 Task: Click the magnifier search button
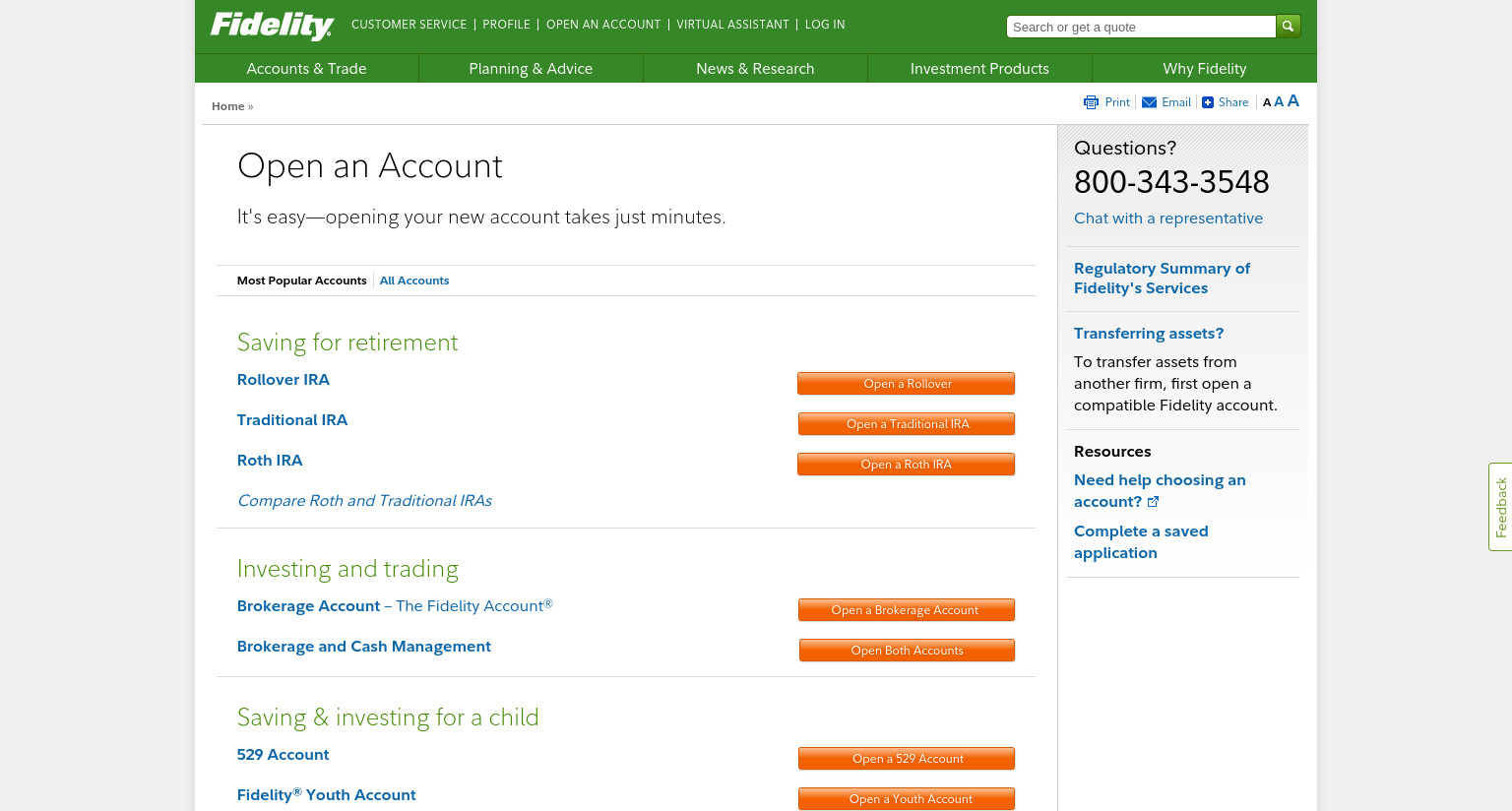pyautogui.click(x=1288, y=27)
